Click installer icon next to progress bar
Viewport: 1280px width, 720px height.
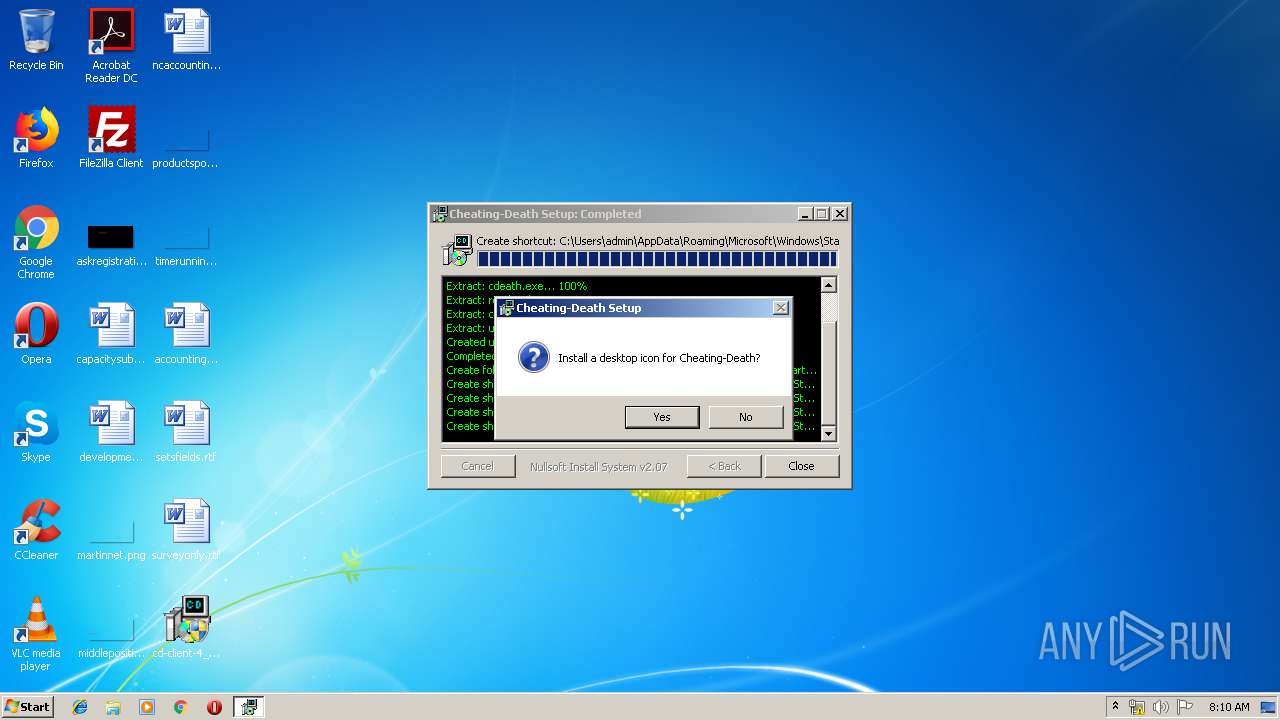[x=457, y=250]
